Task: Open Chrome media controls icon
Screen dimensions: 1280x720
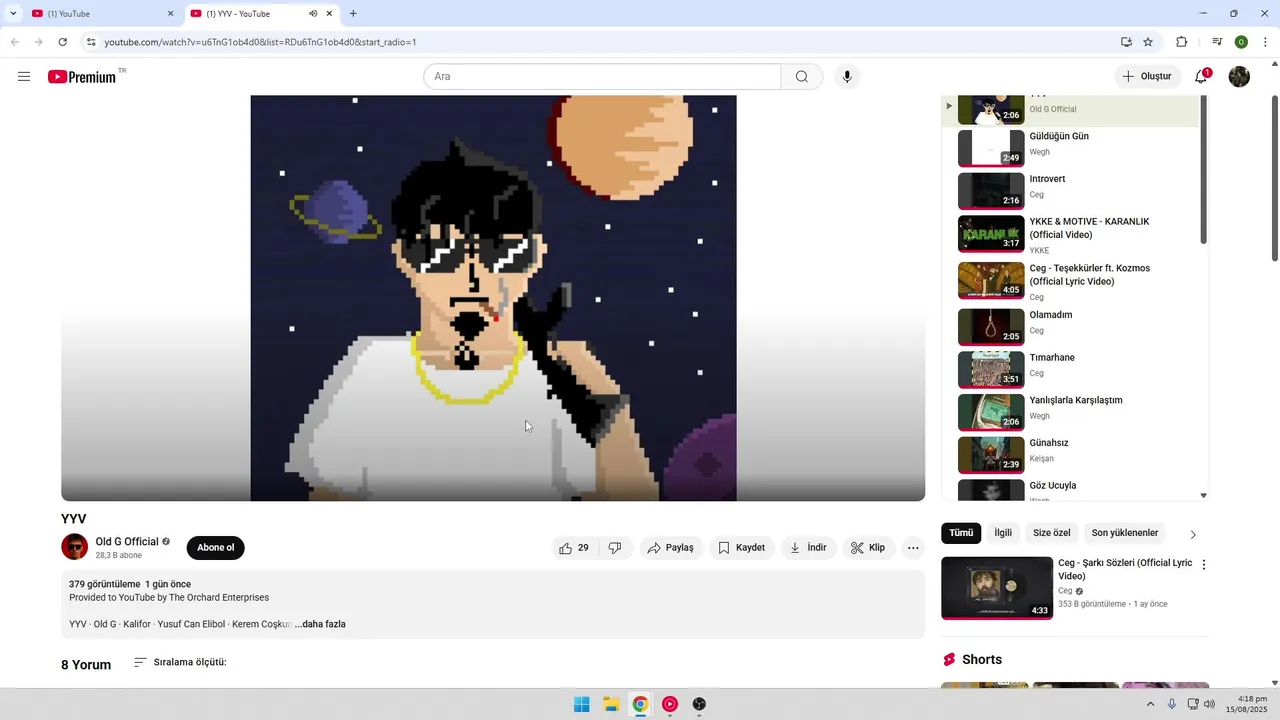Action: pyautogui.click(x=1217, y=42)
